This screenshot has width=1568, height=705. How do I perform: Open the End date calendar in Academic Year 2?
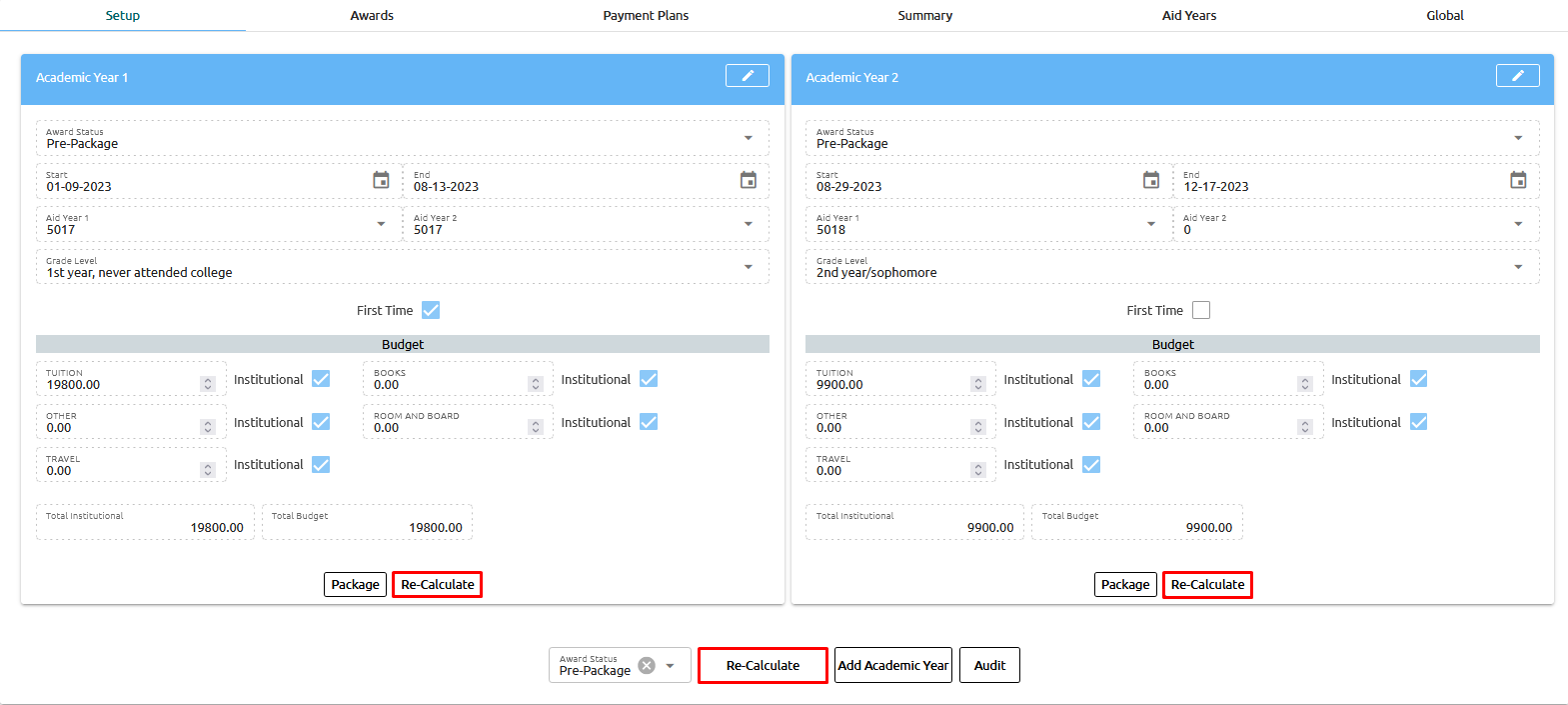click(1518, 180)
